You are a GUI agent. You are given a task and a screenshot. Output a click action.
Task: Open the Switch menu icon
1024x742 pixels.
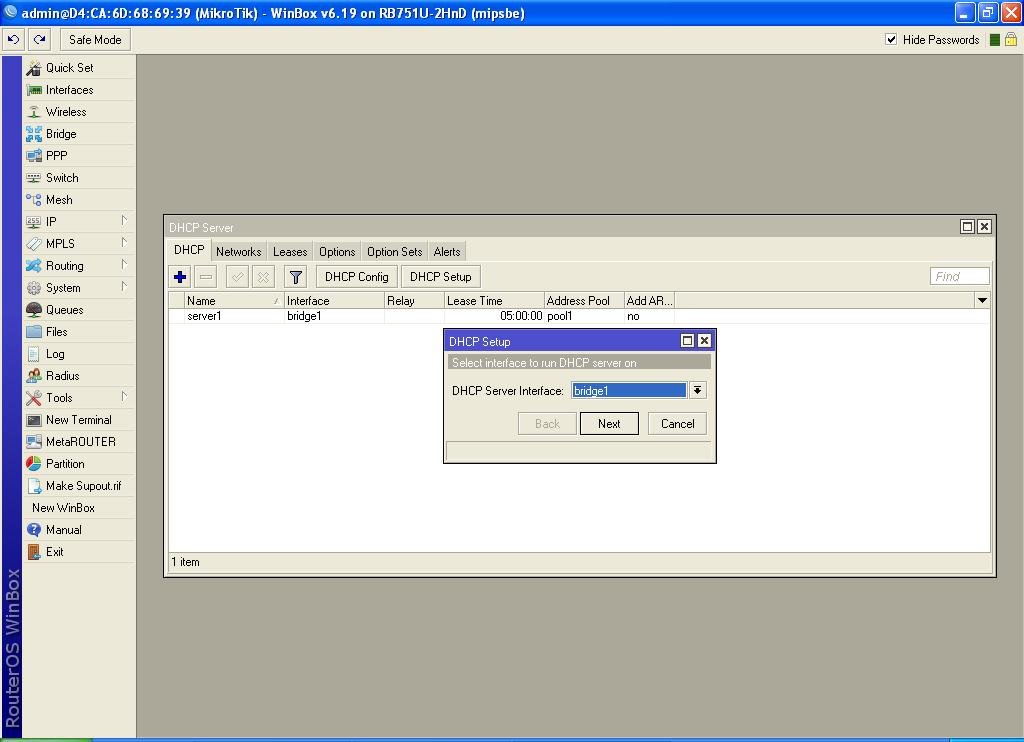[34, 178]
